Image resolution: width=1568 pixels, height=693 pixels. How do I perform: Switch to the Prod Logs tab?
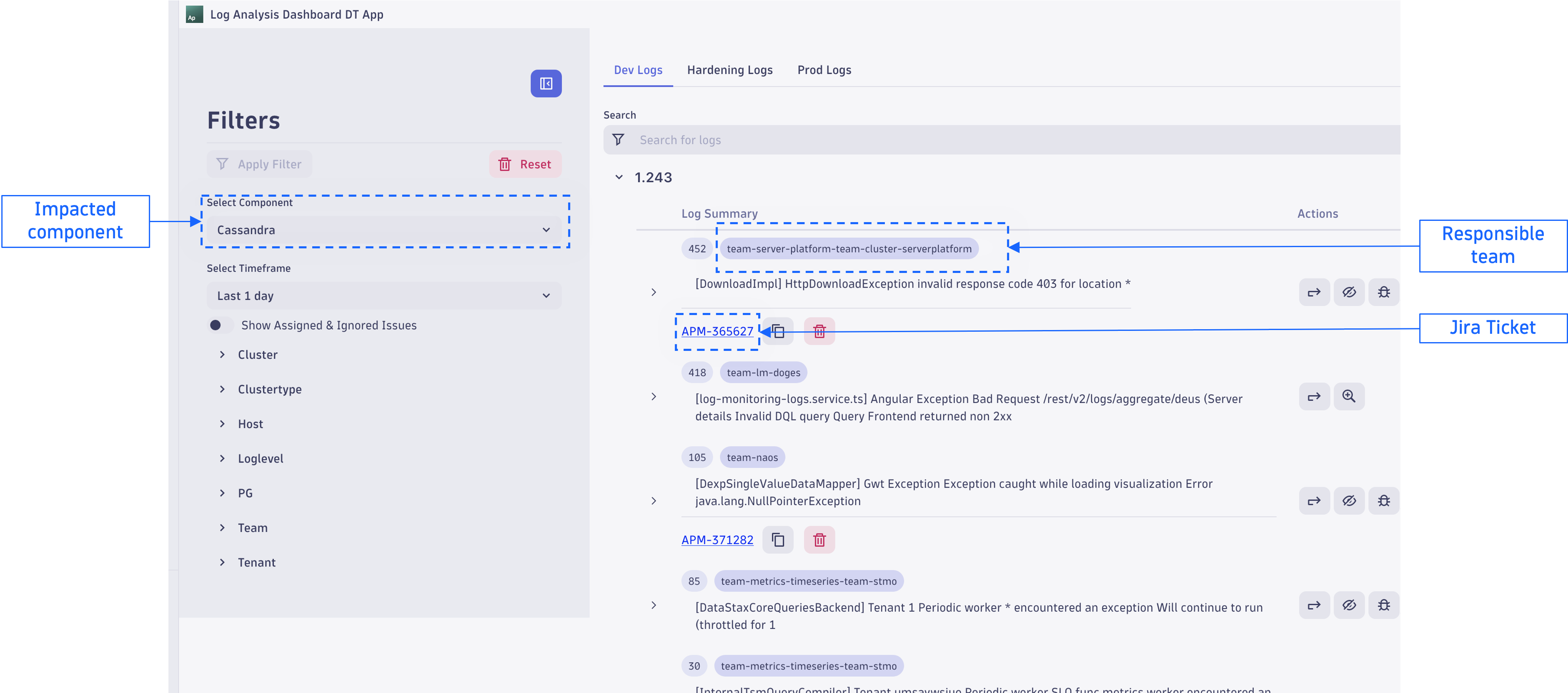point(824,70)
